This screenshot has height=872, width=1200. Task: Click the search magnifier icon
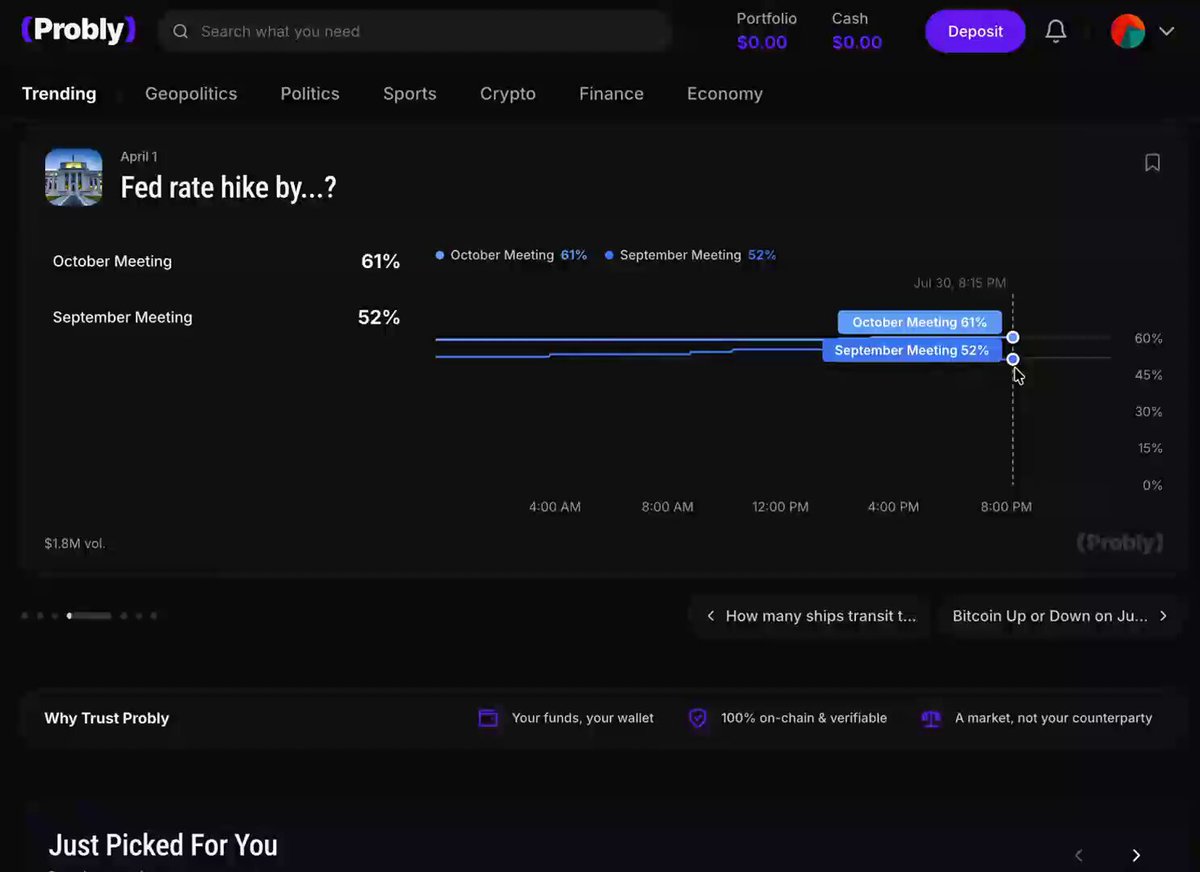180,31
